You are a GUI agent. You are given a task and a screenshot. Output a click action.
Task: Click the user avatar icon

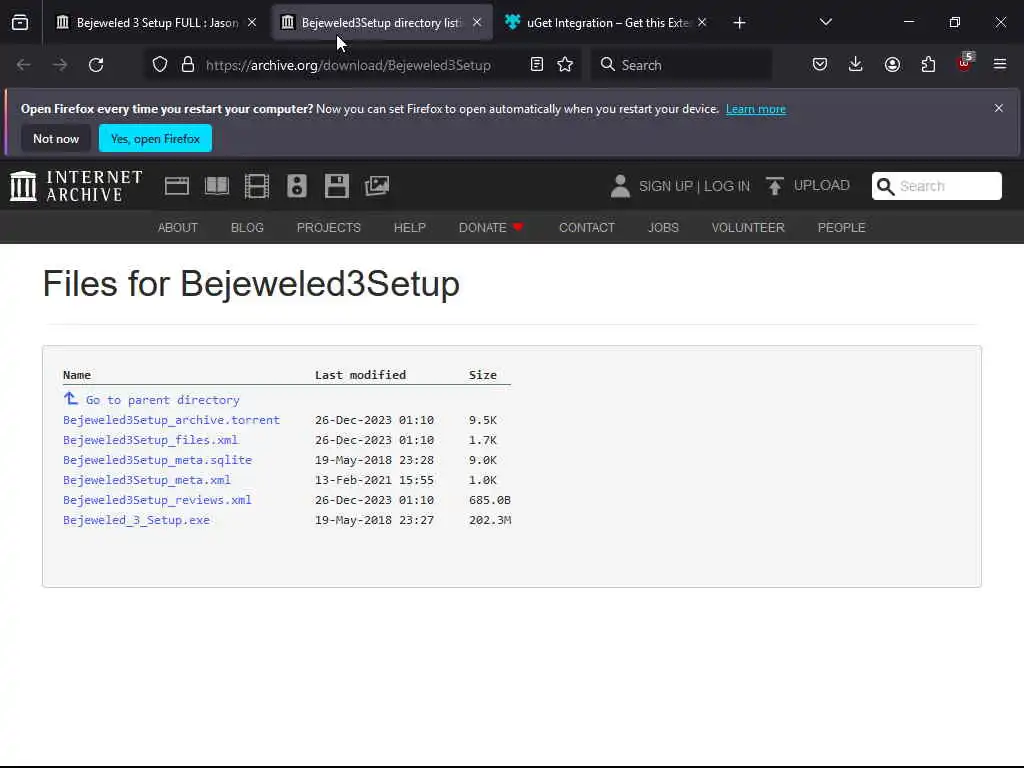(x=620, y=186)
